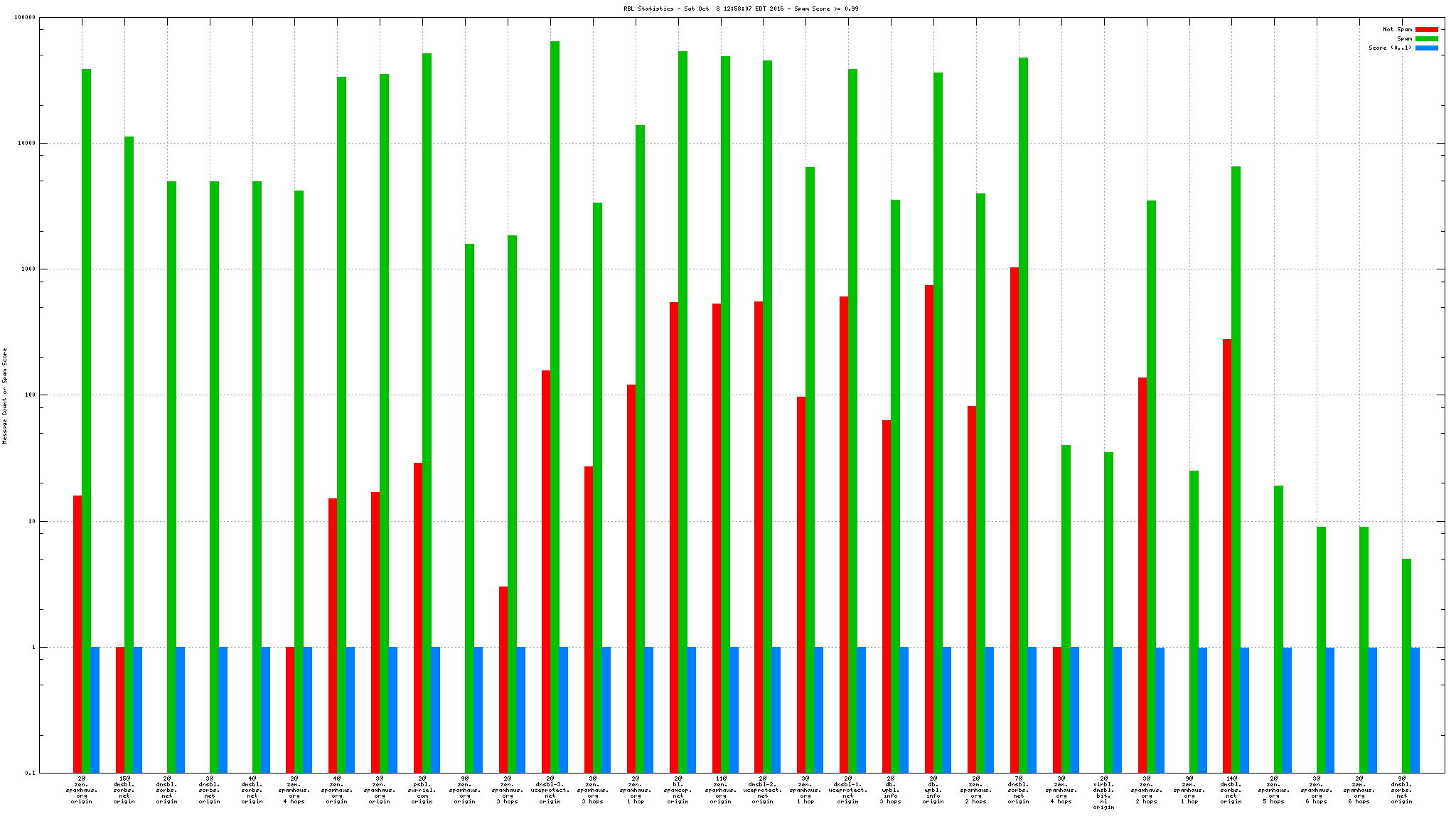The width and height of the screenshot is (1456, 819).
Task: Click the 10000 tick label on the y-axis
Action: click(27, 144)
